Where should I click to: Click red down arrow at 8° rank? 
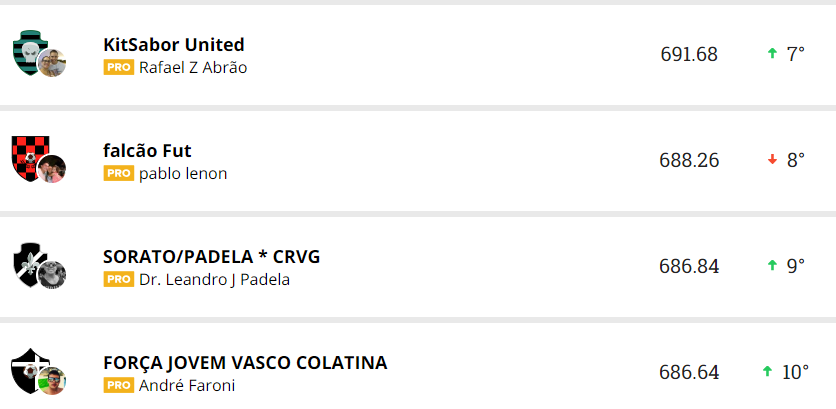pos(772,160)
